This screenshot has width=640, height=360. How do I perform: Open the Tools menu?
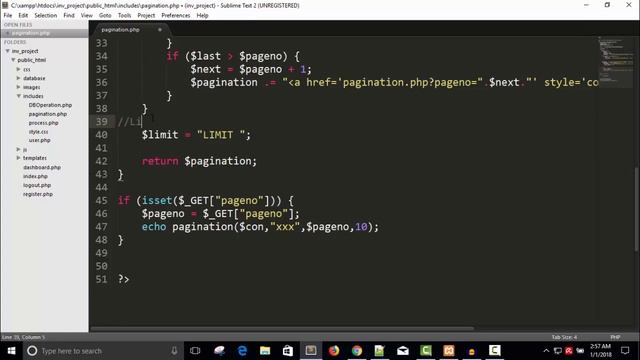tap(124, 16)
